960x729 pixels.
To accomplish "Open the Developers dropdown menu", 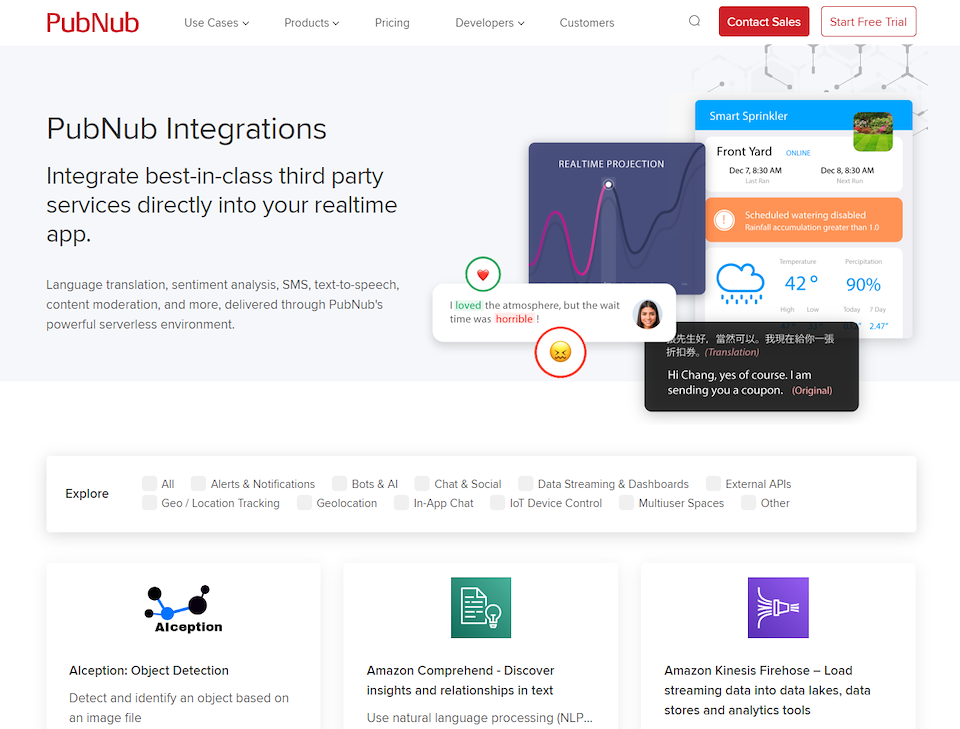I will (489, 23).
